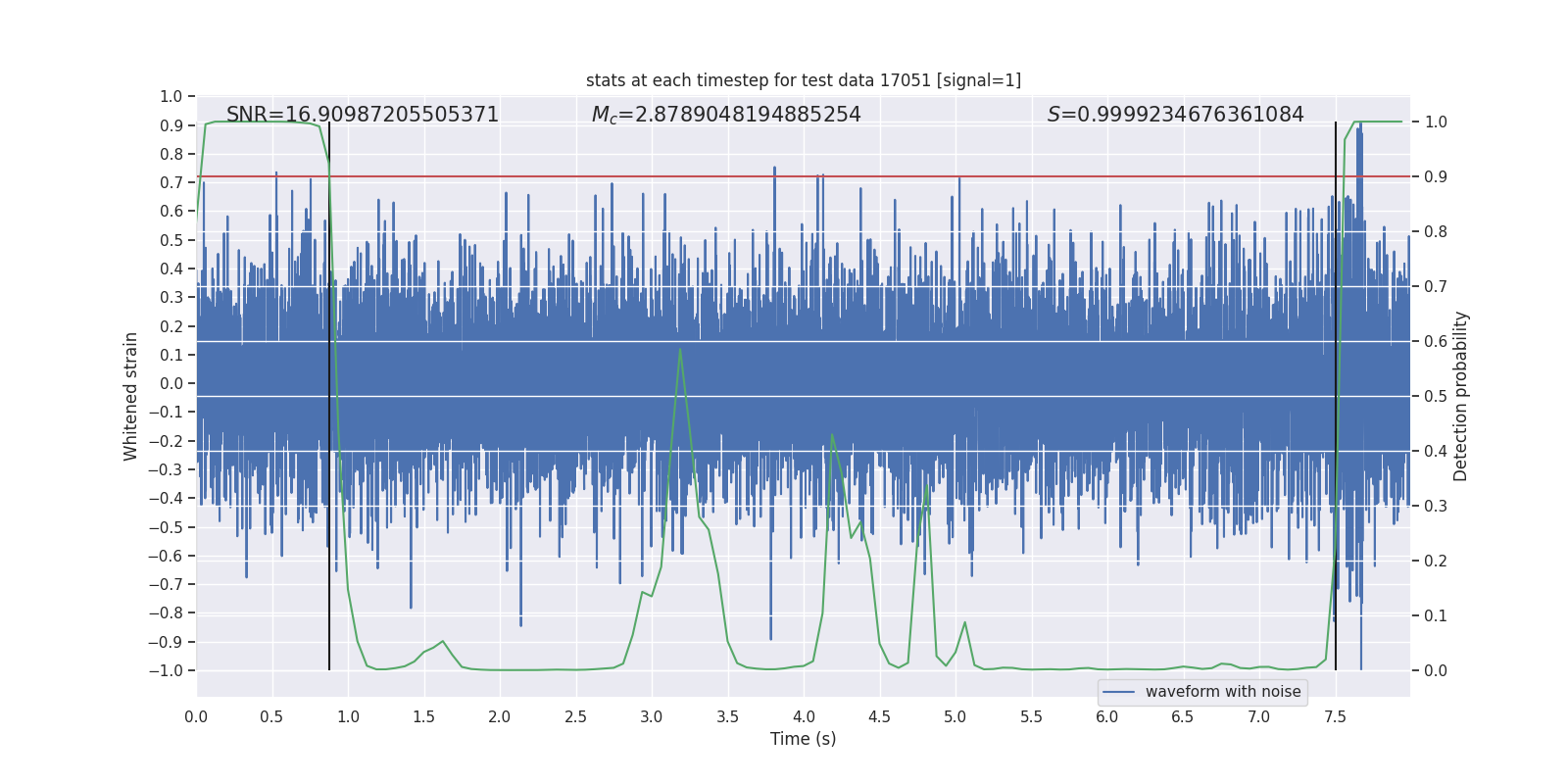Viewport: 1568px width, 784px height.
Task: Click the black vertical marker line near 0.9 seconds
Action: (329, 396)
